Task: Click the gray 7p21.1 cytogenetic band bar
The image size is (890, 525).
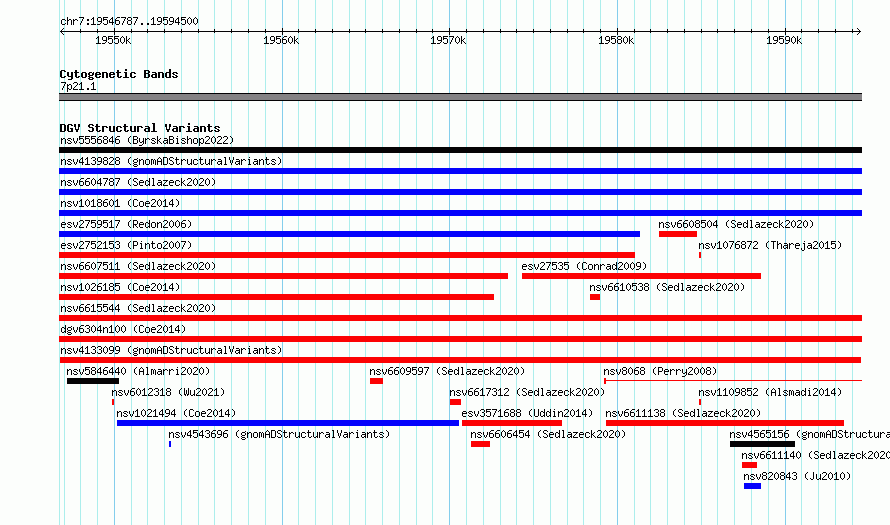Action: click(460, 97)
